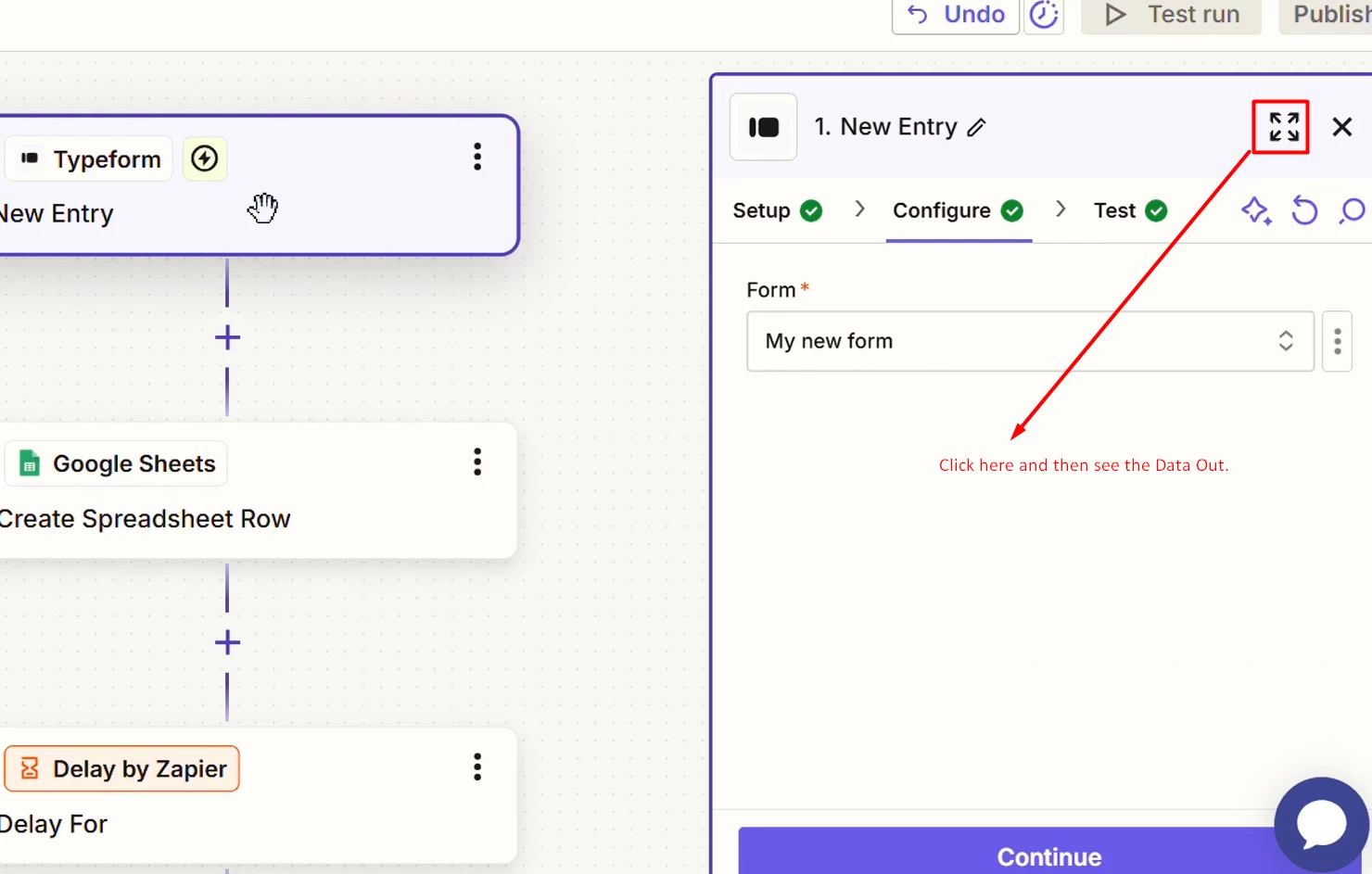This screenshot has width=1372, height=874.
Task: Click the Typeform app label chip
Action: tap(90, 159)
